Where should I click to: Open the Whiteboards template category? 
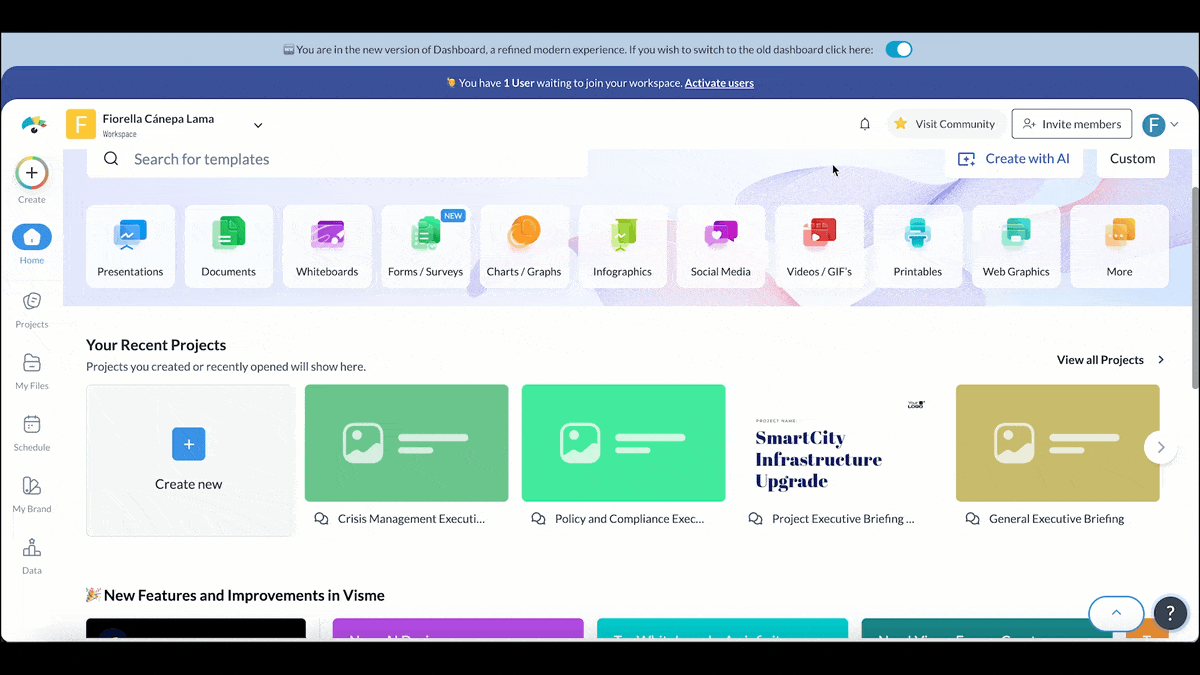tap(327, 245)
